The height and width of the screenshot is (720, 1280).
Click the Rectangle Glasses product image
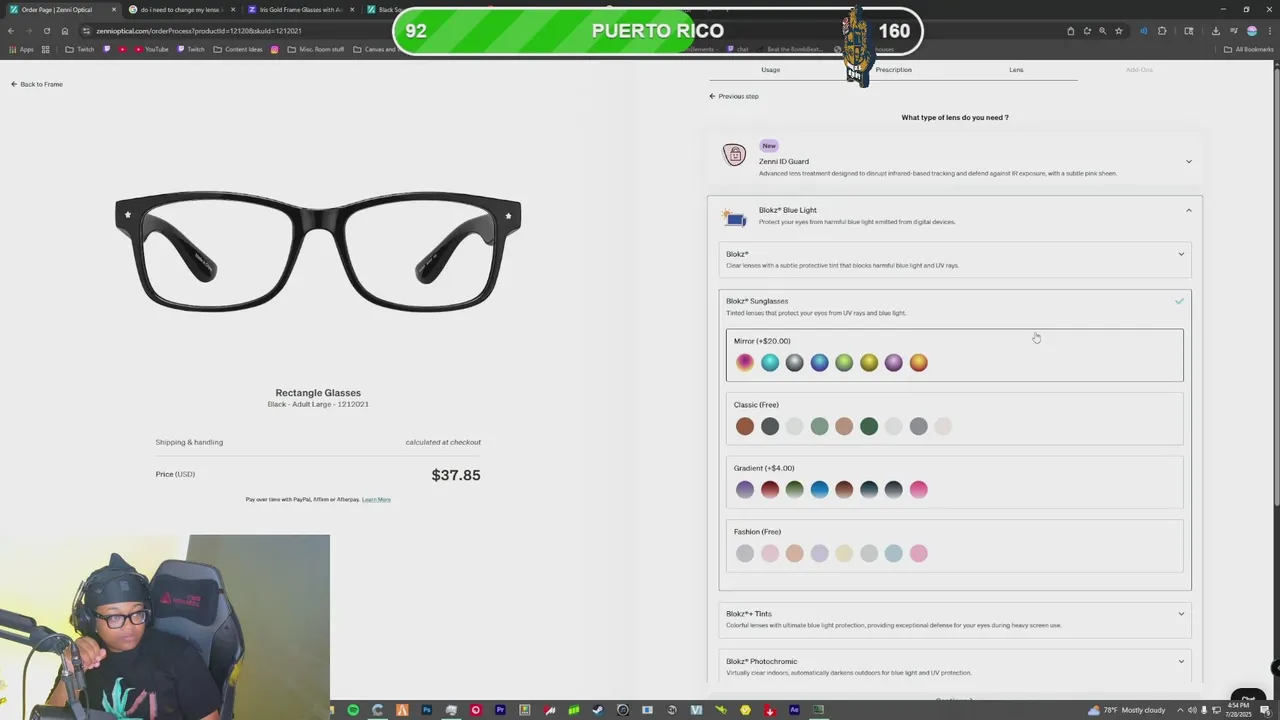coord(318,250)
